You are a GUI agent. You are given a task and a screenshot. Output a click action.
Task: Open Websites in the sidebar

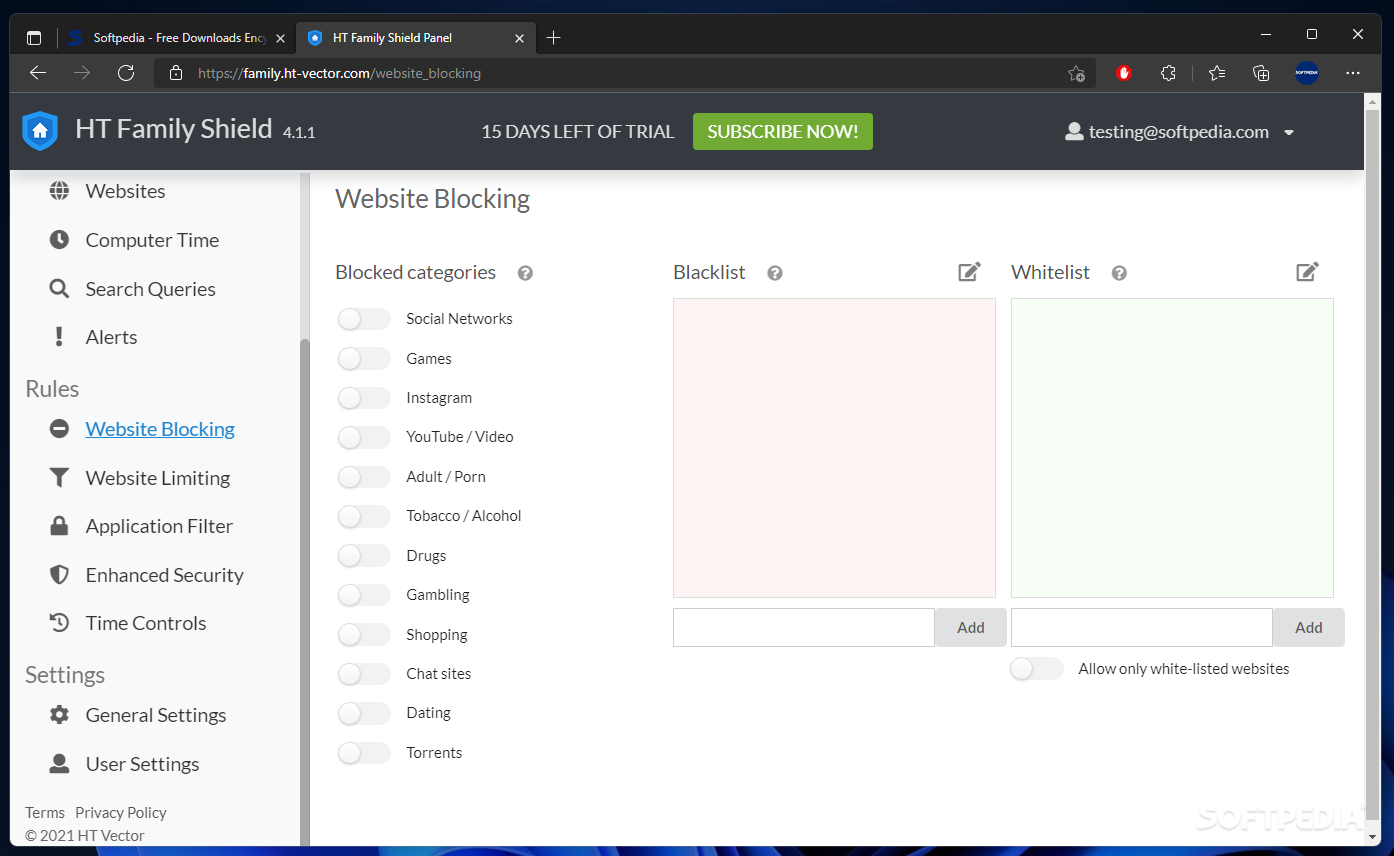[x=125, y=191]
